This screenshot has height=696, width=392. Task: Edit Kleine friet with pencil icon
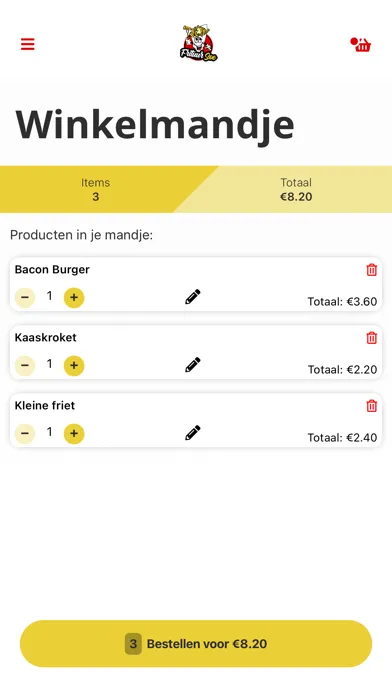pos(193,432)
